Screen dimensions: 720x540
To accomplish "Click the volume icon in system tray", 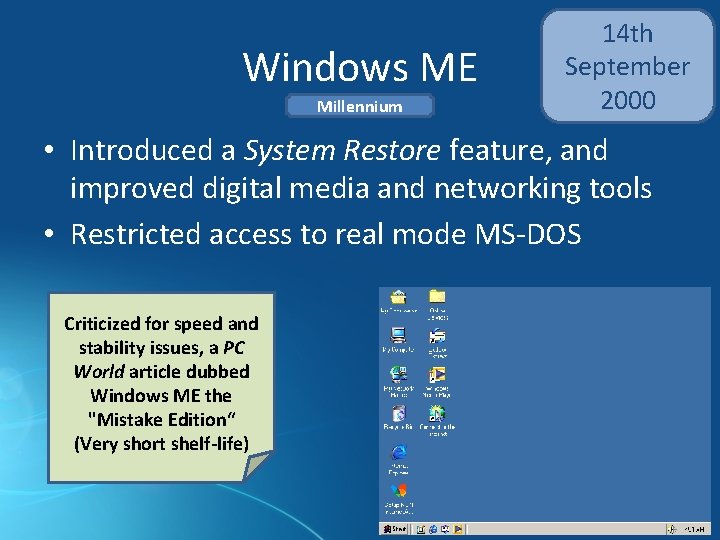I will 672,529.
